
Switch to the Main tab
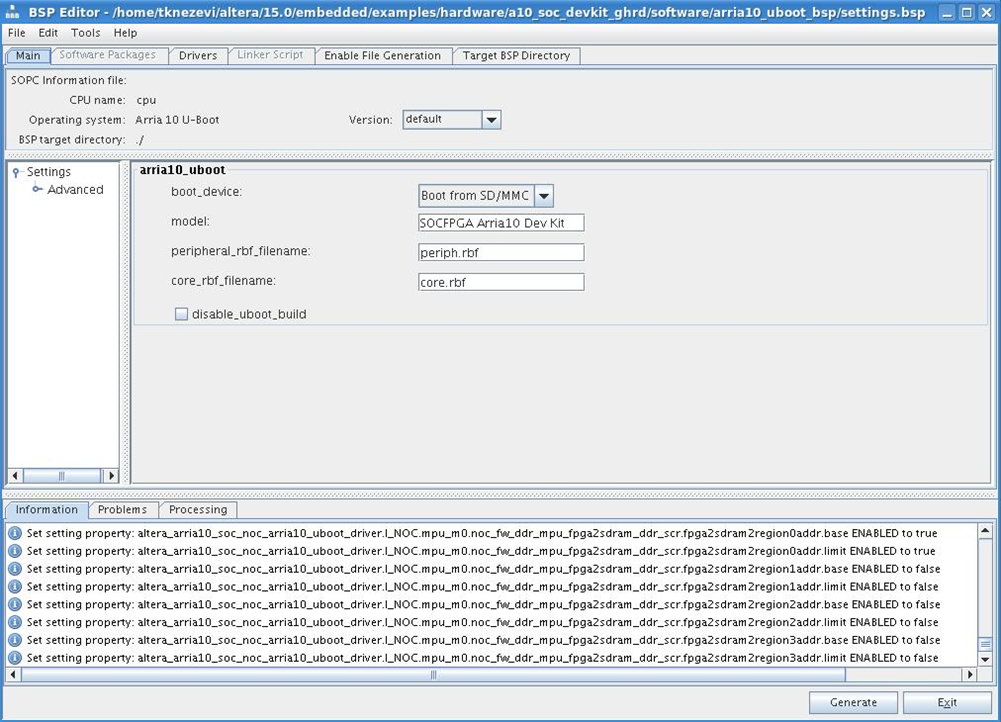[28, 56]
